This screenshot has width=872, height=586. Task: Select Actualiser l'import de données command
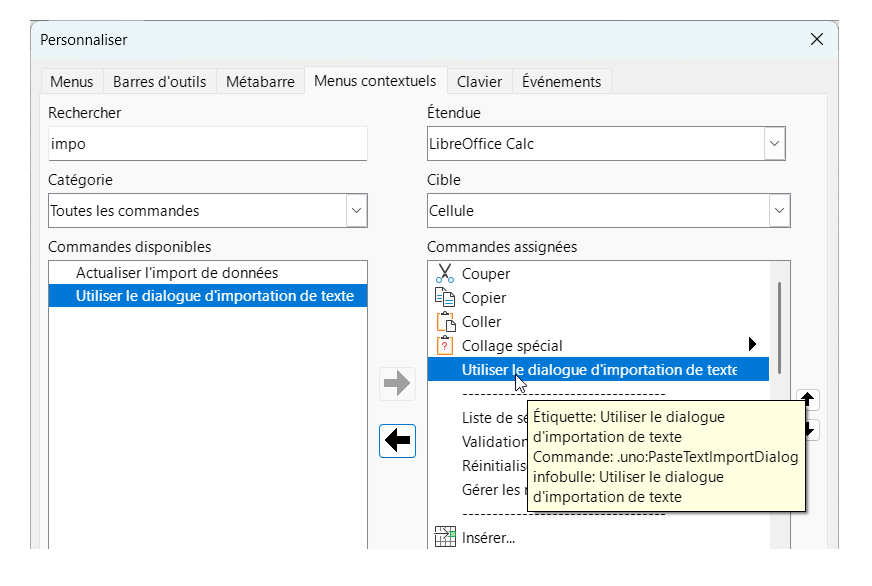click(176, 272)
